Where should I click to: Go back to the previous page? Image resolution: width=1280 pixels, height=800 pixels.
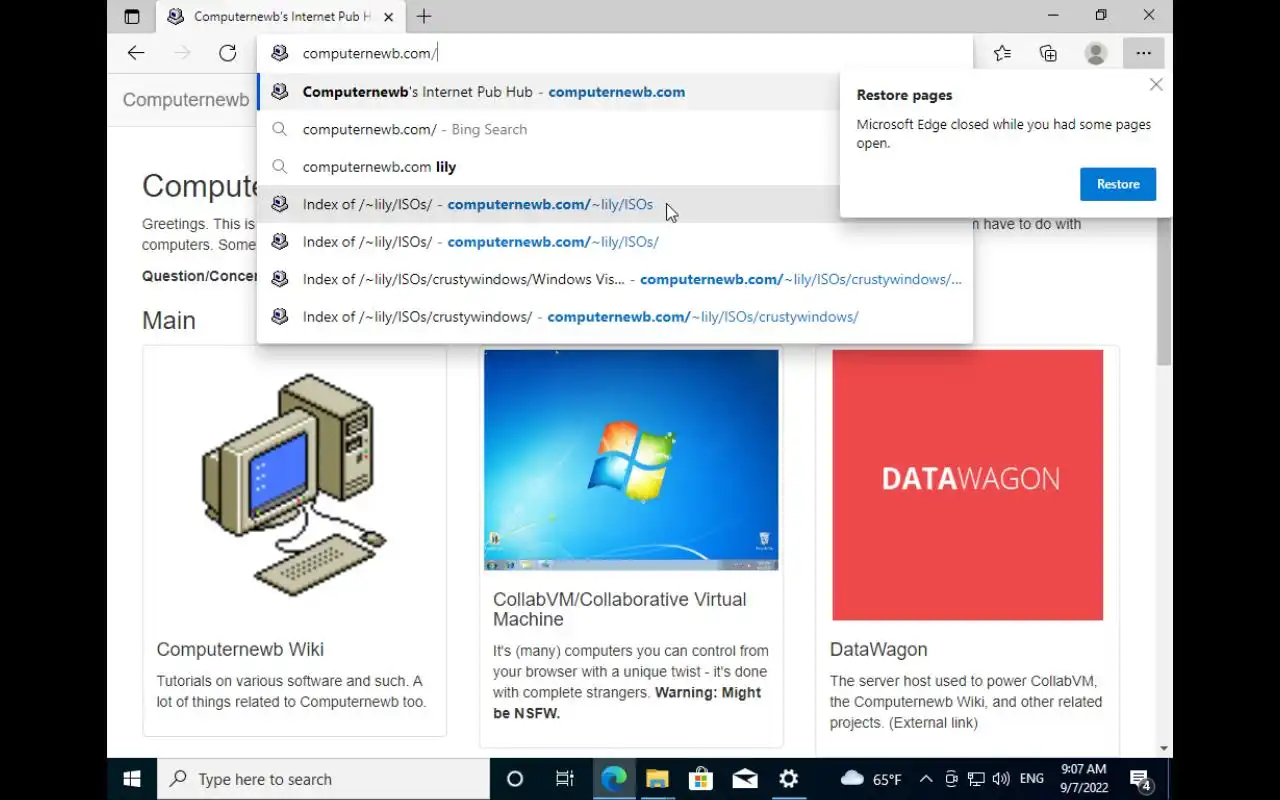[x=136, y=53]
